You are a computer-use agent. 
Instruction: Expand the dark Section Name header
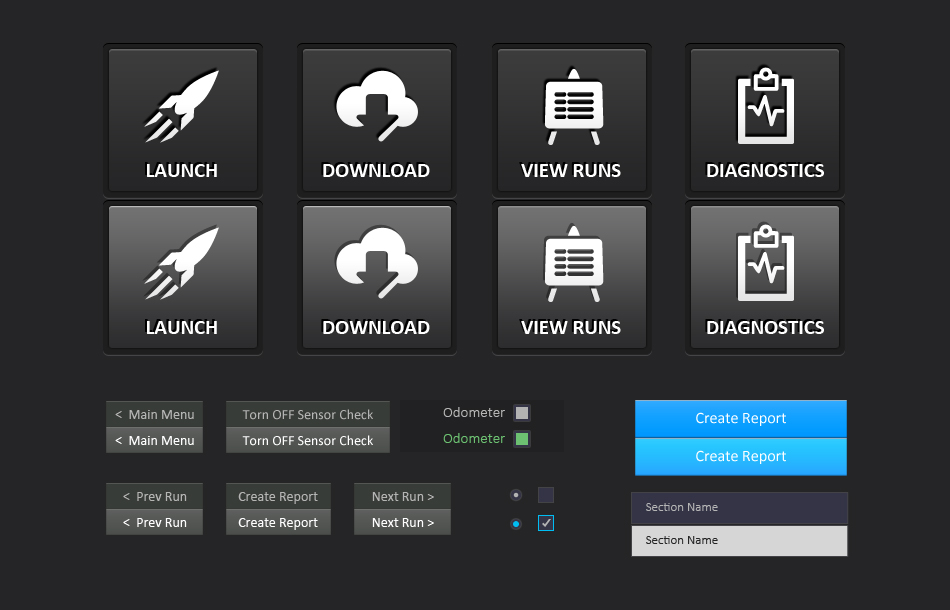point(739,507)
